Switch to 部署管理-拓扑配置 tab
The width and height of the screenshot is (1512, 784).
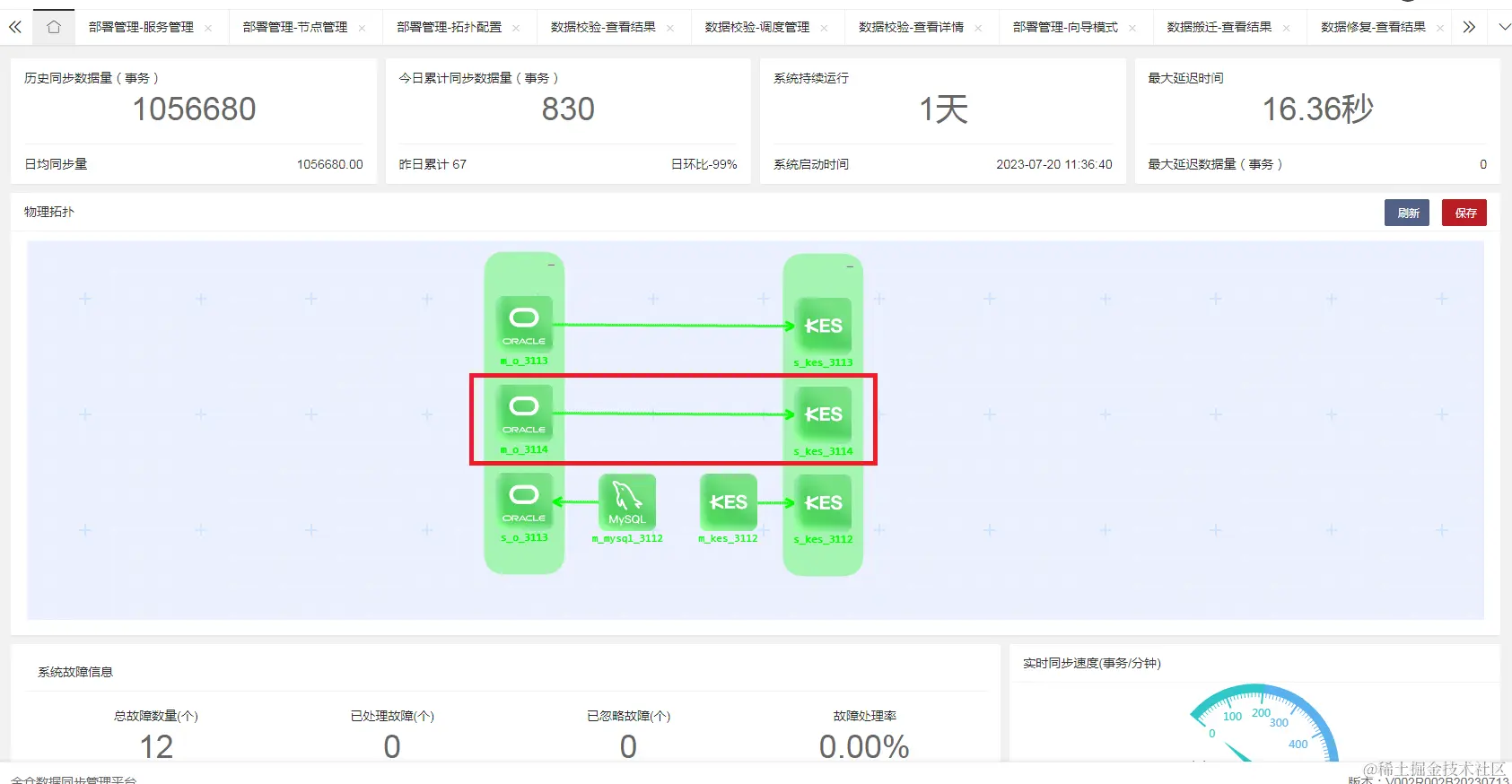450,27
